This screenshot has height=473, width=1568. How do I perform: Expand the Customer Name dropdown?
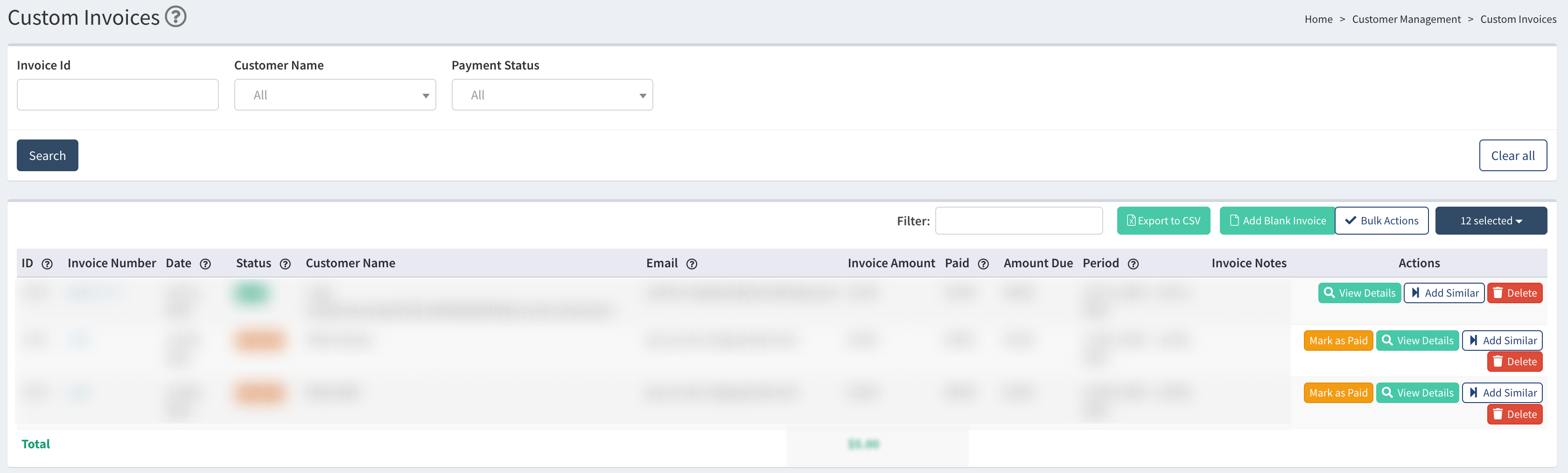[x=335, y=95]
